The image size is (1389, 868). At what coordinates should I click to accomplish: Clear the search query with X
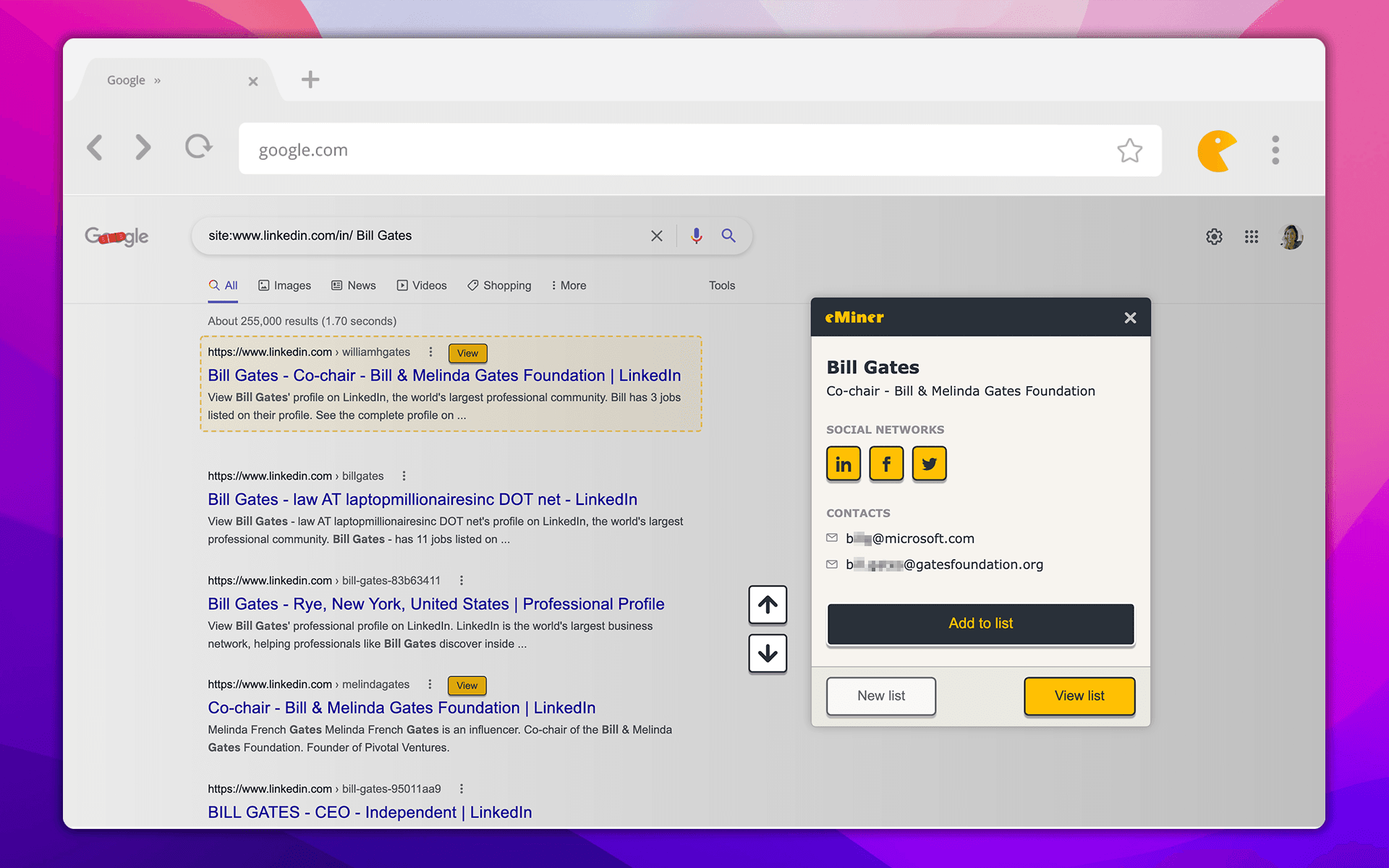[x=656, y=236]
